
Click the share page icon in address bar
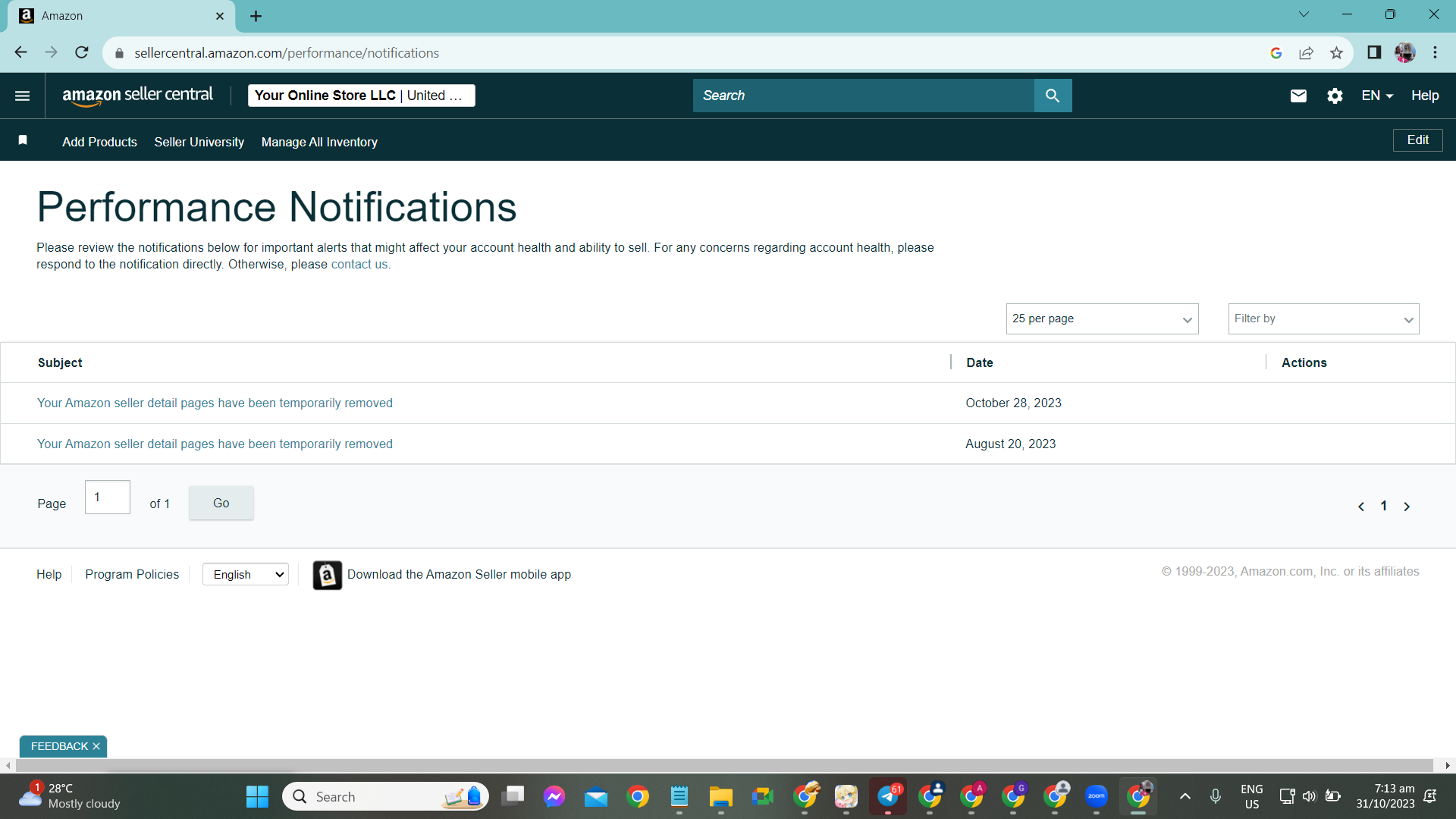1306,52
